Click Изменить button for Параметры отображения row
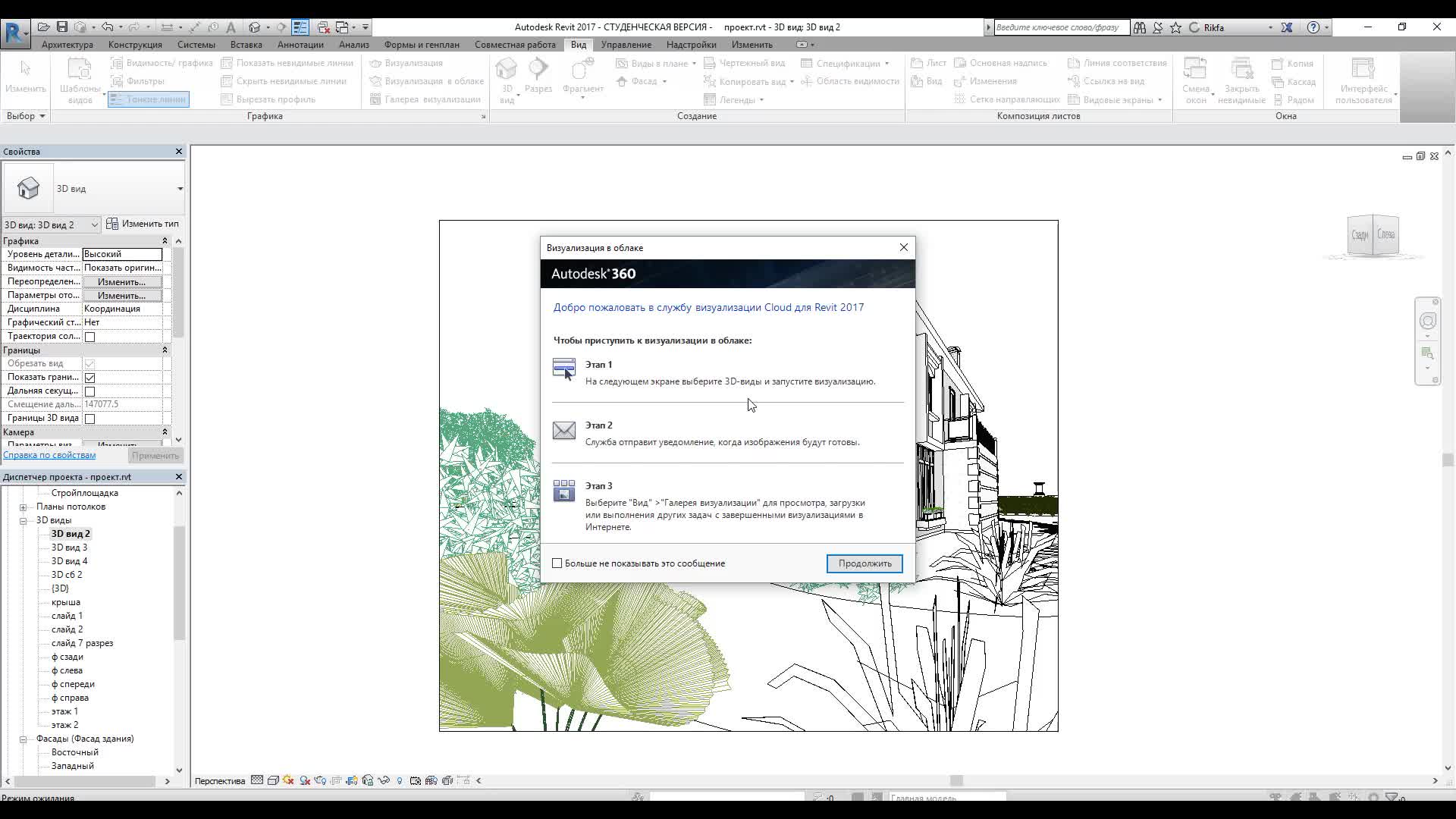The width and height of the screenshot is (1456, 819). pos(121,296)
